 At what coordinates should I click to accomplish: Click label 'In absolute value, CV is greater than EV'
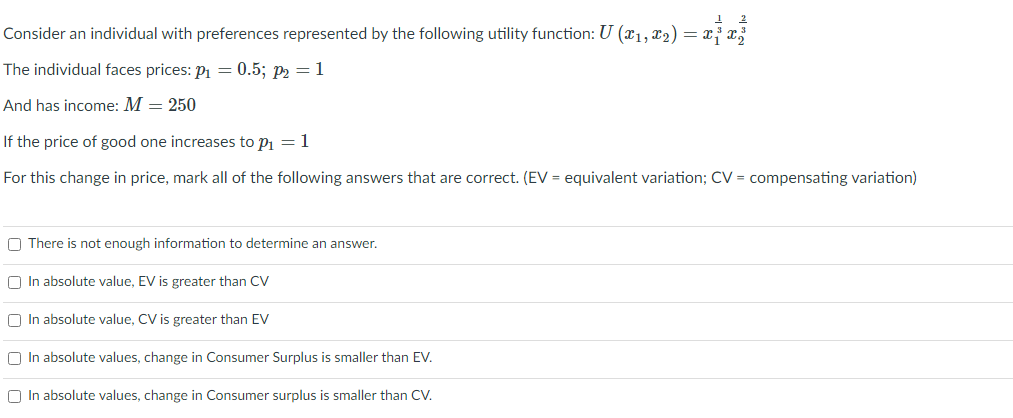coord(148,320)
